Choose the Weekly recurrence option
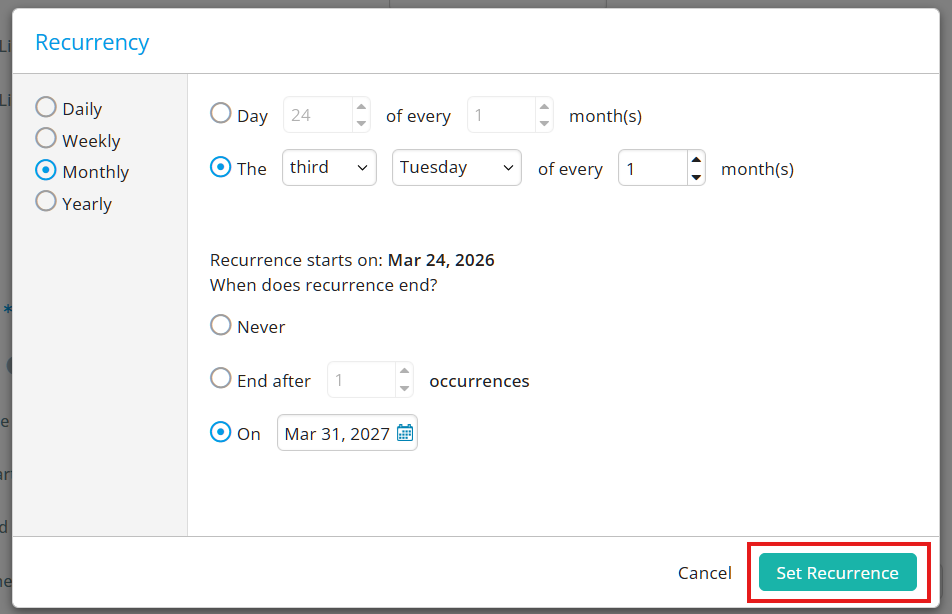Screen dimensions: 952x614 46,140
